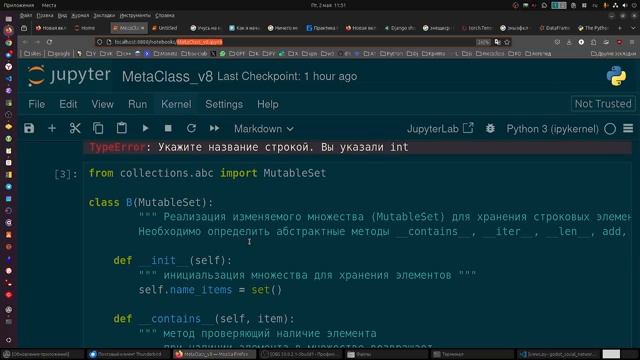The height and width of the screenshot is (360, 640).
Task: Open the Firefox Справка menu
Action: [165, 16]
